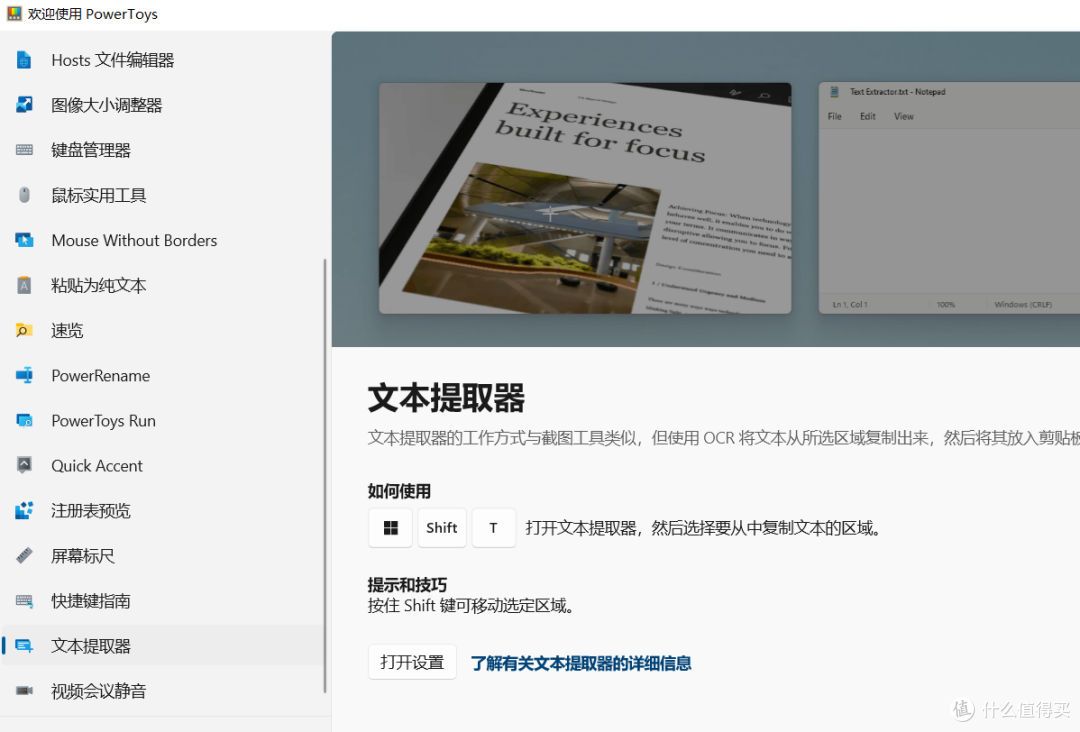Select the Hosts 文件编辑器 sidebar icon
The width and height of the screenshot is (1080, 732).
[23, 59]
